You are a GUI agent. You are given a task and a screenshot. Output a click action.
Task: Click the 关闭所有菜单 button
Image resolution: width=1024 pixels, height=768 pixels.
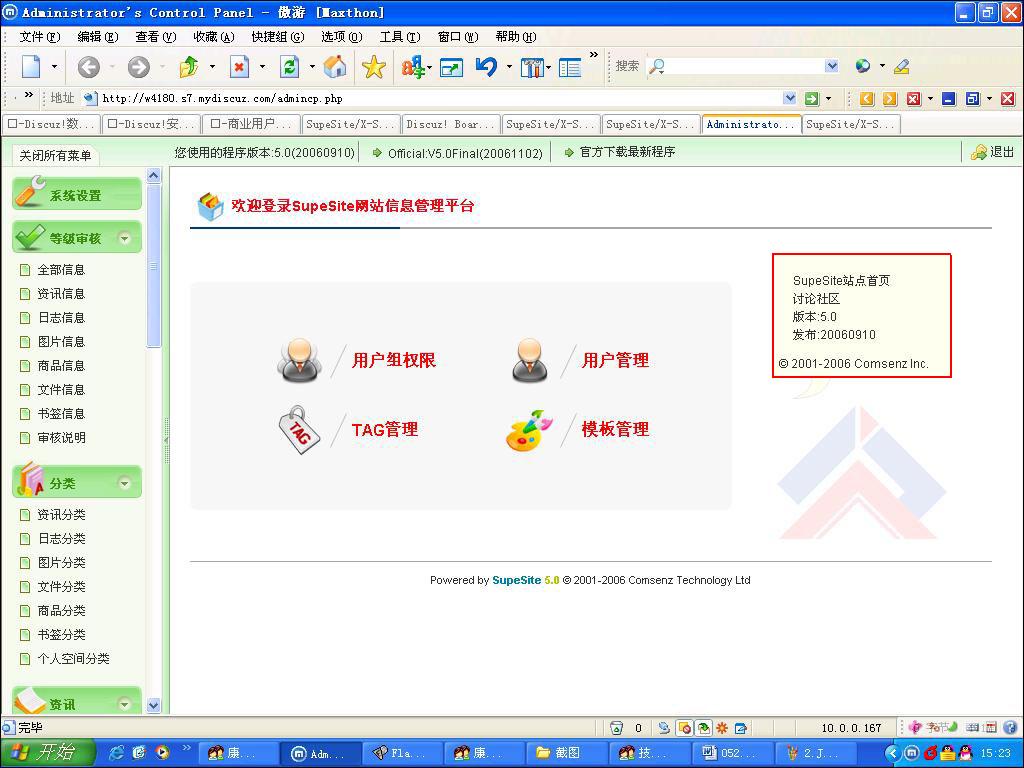pos(55,155)
